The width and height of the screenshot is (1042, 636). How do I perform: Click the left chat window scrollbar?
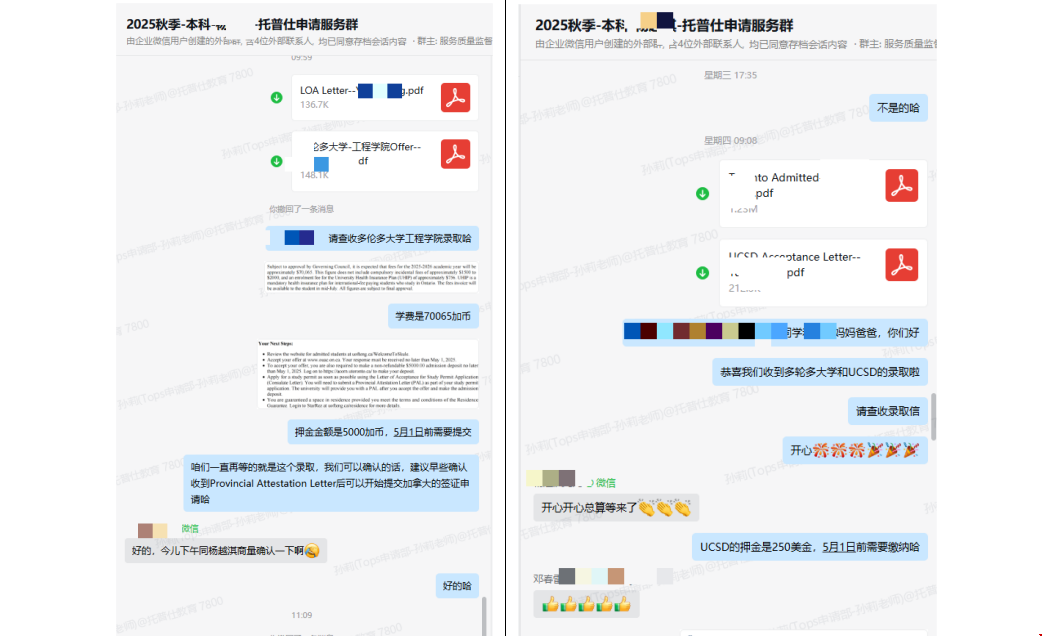(484, 616)
